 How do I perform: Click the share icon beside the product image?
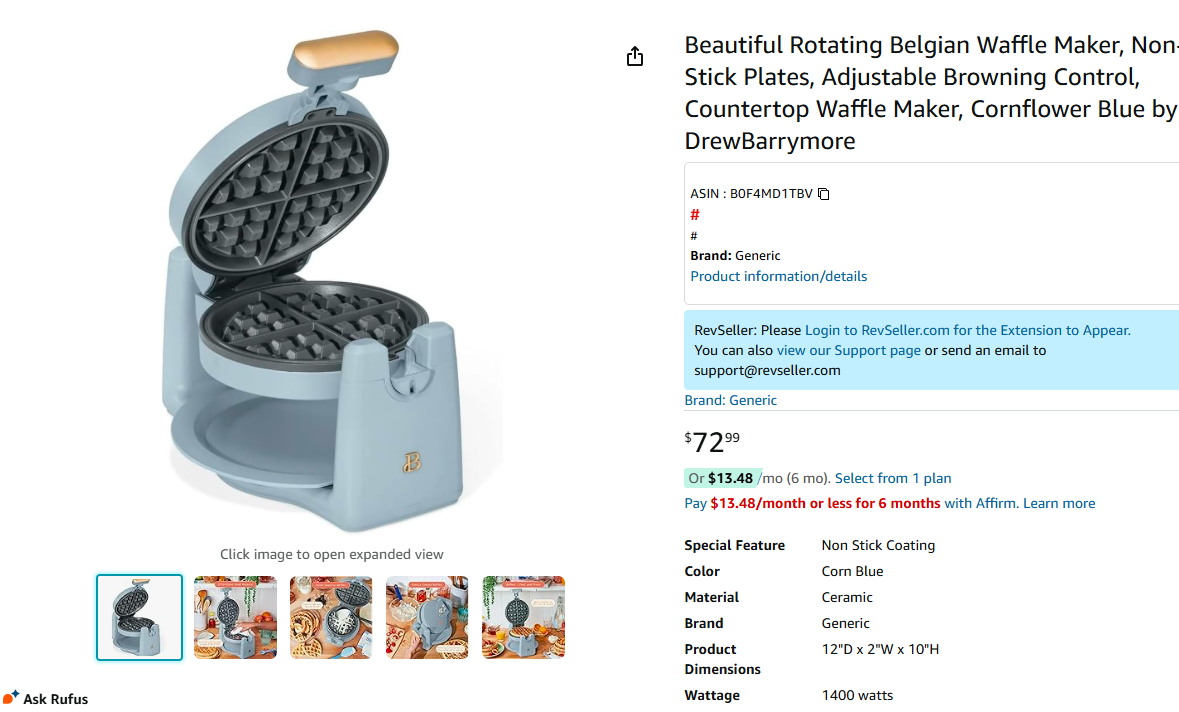[635, 57]
